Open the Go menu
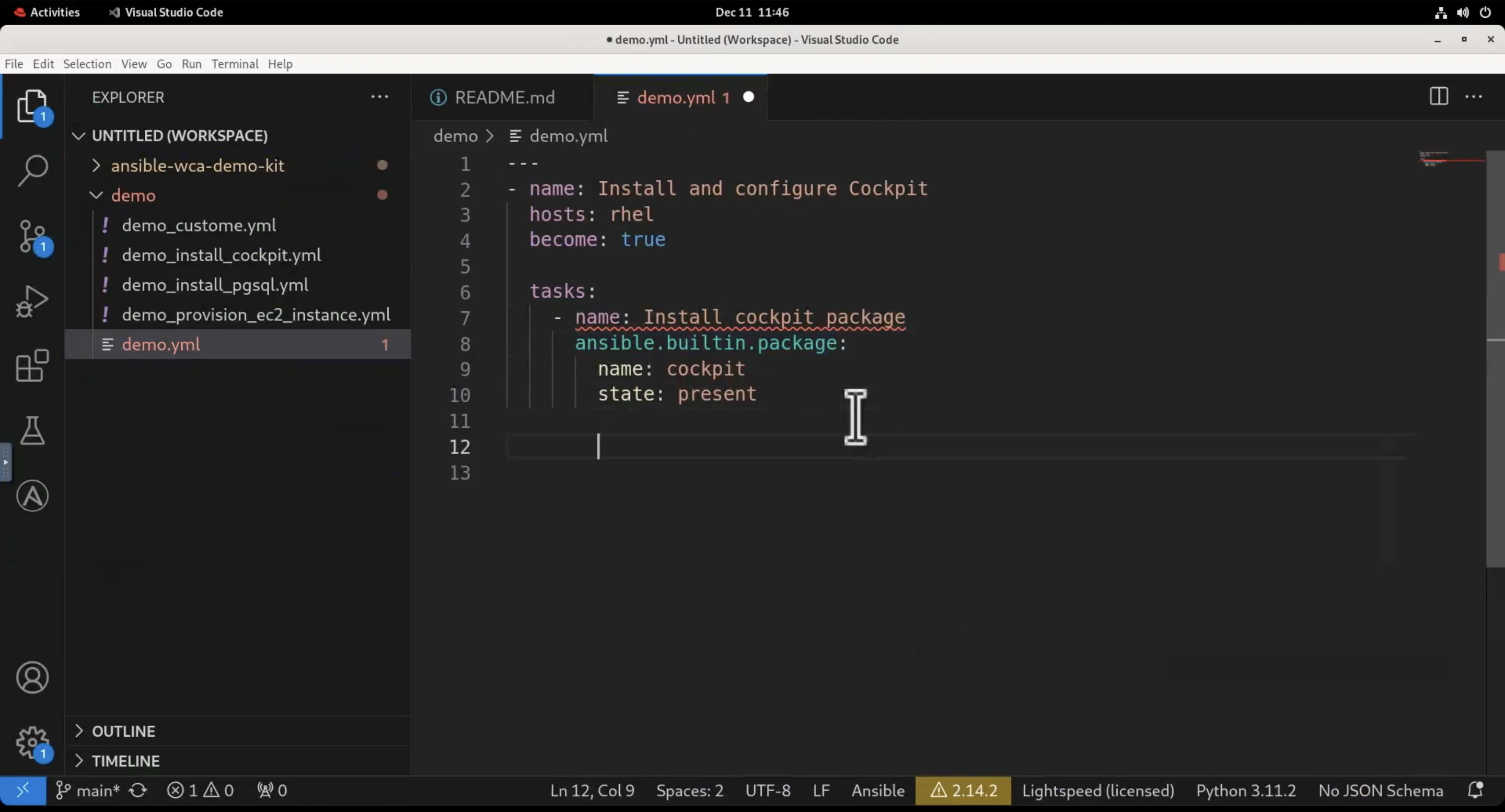 164,64
